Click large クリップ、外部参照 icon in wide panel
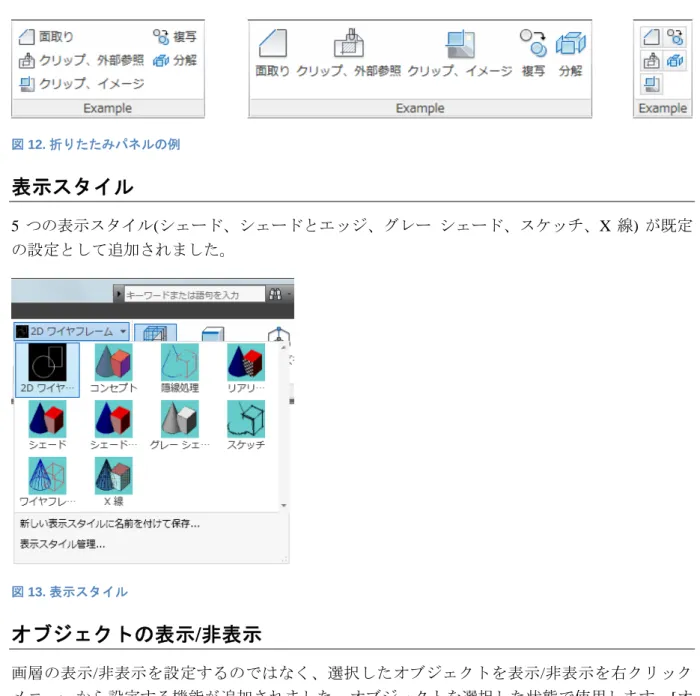 (349, 43)
